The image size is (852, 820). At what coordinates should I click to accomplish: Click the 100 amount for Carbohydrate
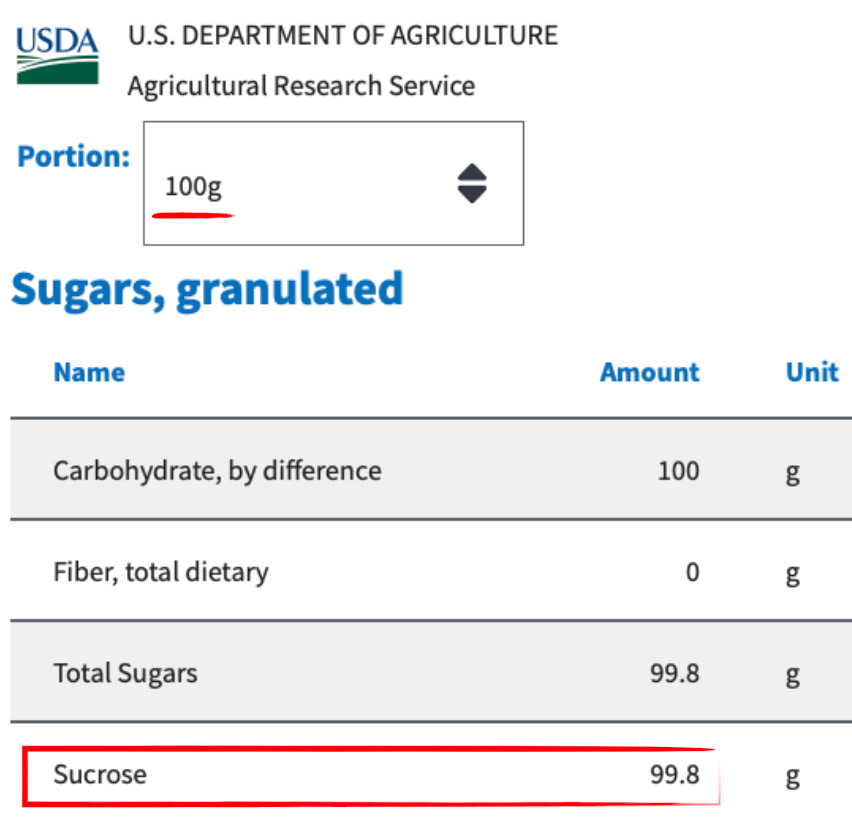click(678, 471)
